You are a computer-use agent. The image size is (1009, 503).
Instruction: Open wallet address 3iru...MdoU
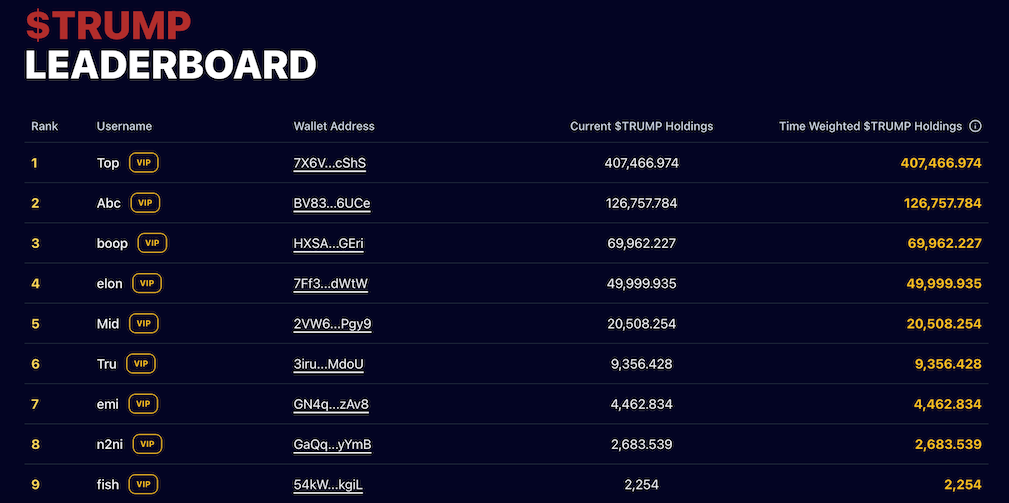click(x=329, y=364)
